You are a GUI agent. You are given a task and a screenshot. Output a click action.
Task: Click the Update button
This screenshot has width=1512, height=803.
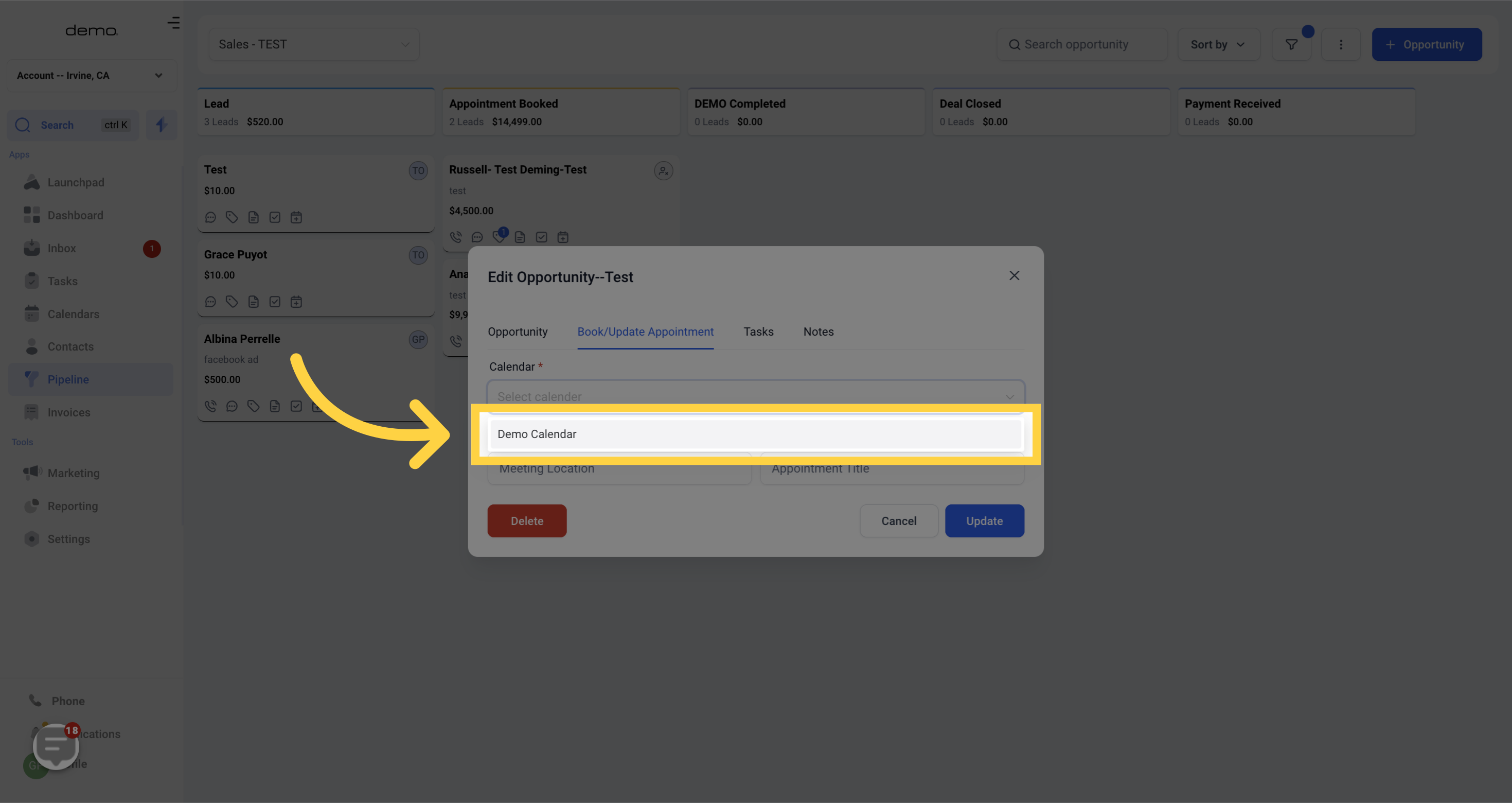coord(984,521)
